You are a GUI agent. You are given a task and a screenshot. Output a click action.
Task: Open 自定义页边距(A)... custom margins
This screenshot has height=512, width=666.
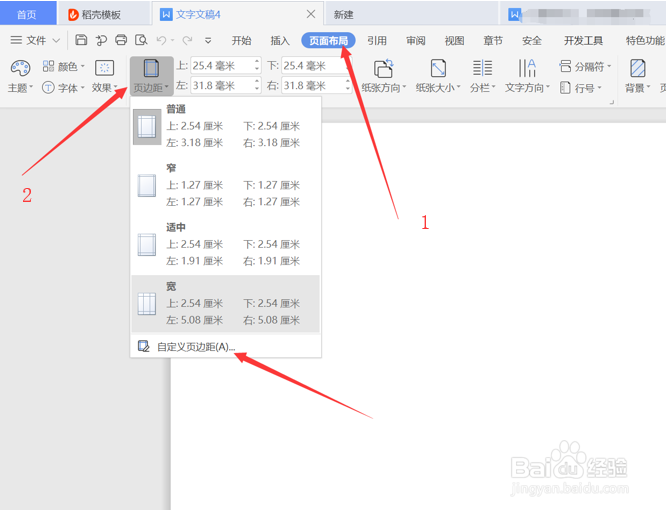pyautogui.click(x=226, y=347)
